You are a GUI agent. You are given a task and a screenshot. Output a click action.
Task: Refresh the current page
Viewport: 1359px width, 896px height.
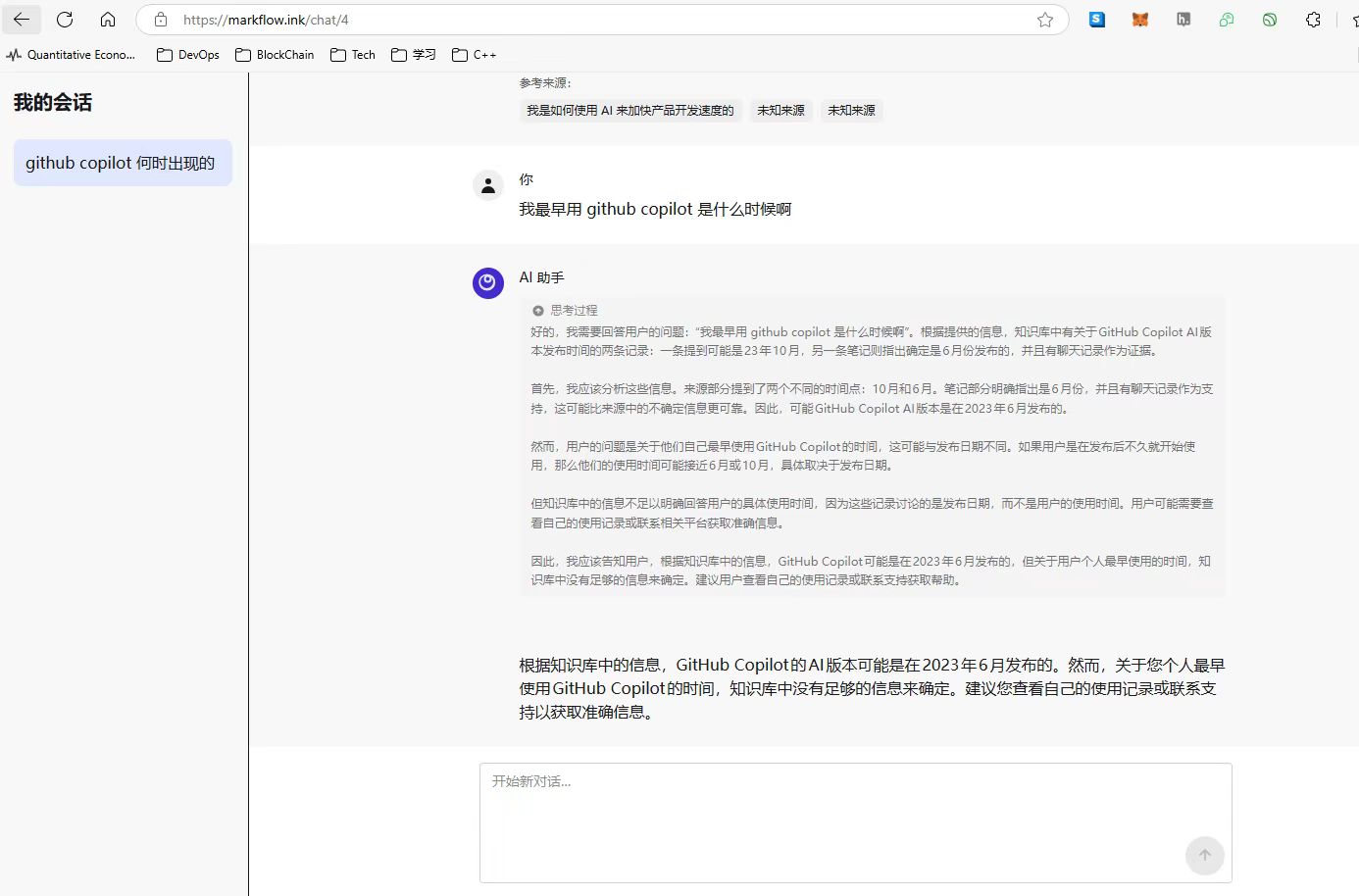[65, 20]
